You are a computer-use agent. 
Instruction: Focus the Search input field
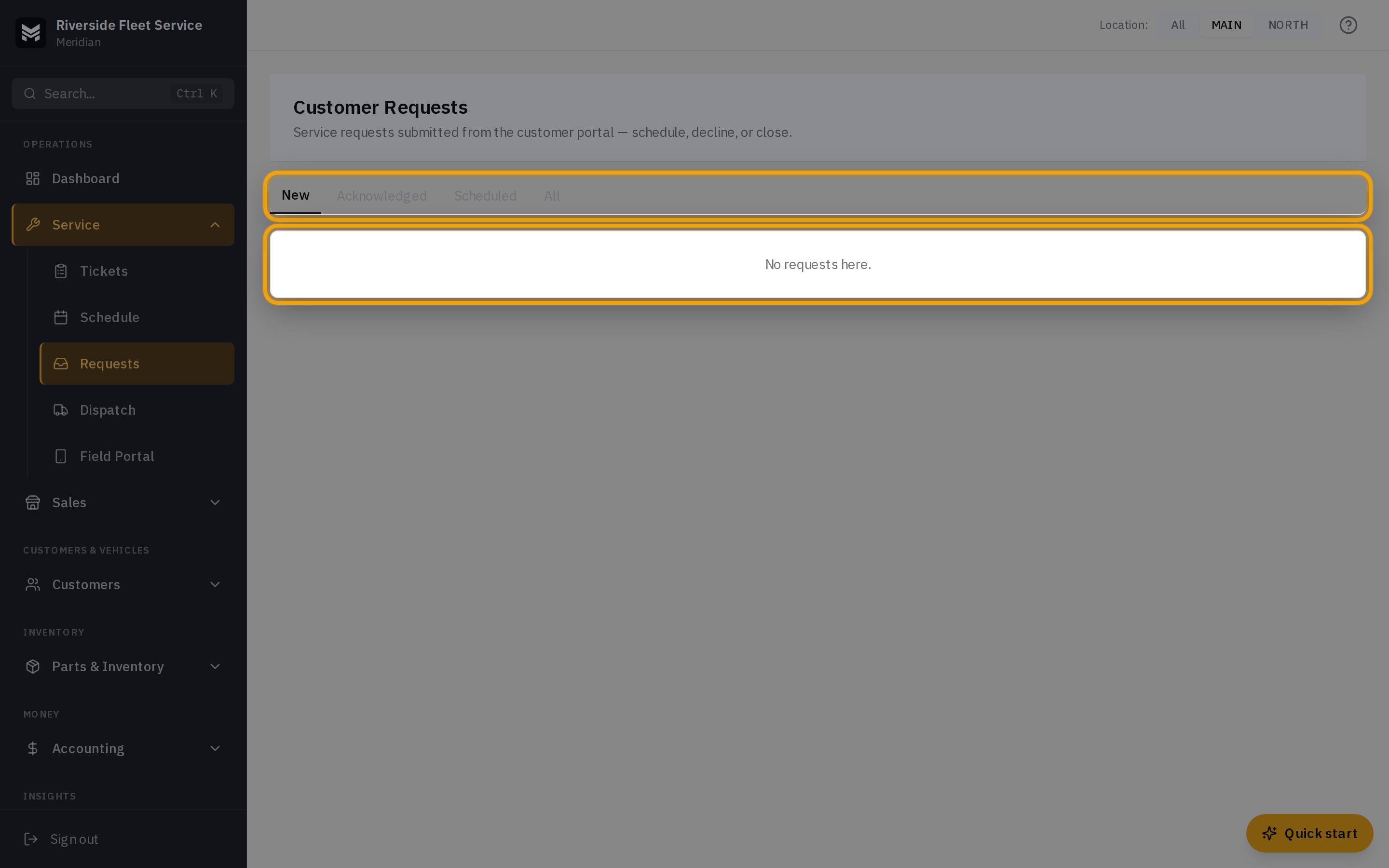coord(123,94)
